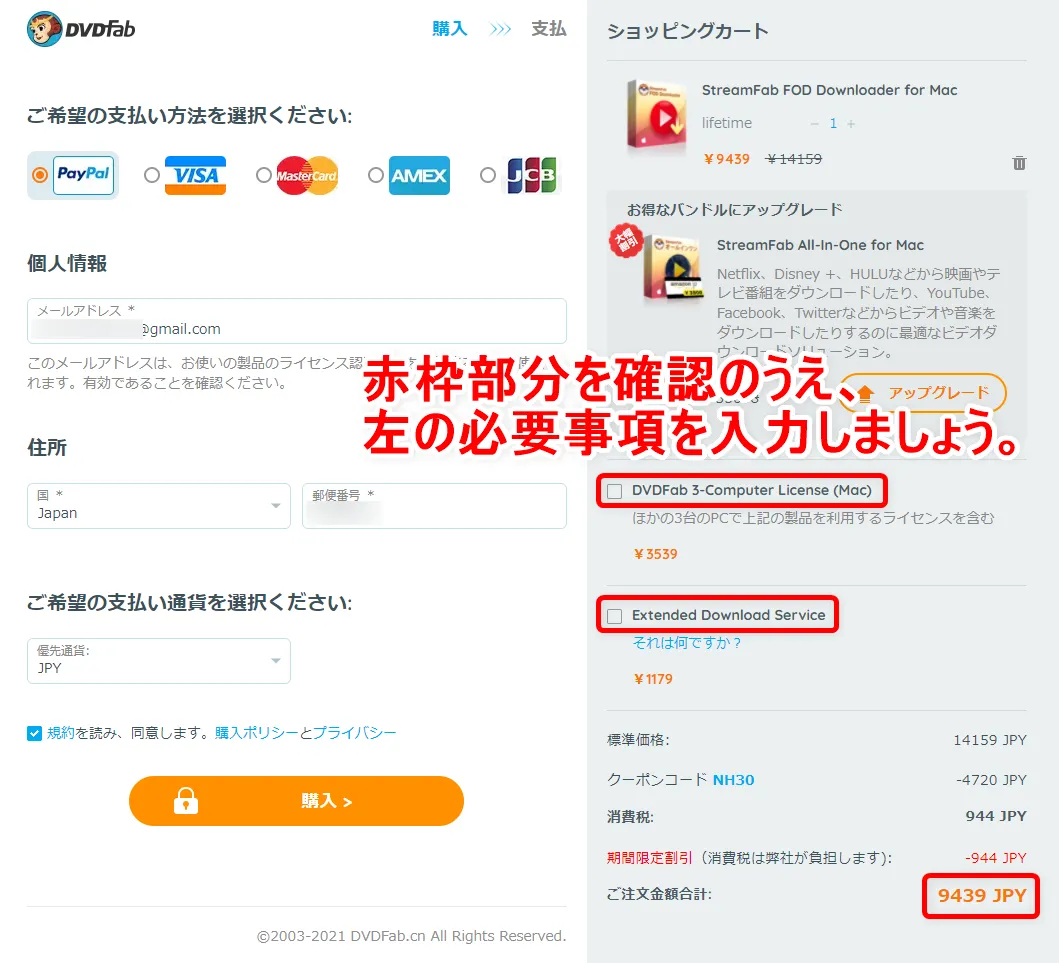Image resolution: width=1059 pixels, height=963 pixels.
Task: Click the postal code input field
Action: [434, 506]
